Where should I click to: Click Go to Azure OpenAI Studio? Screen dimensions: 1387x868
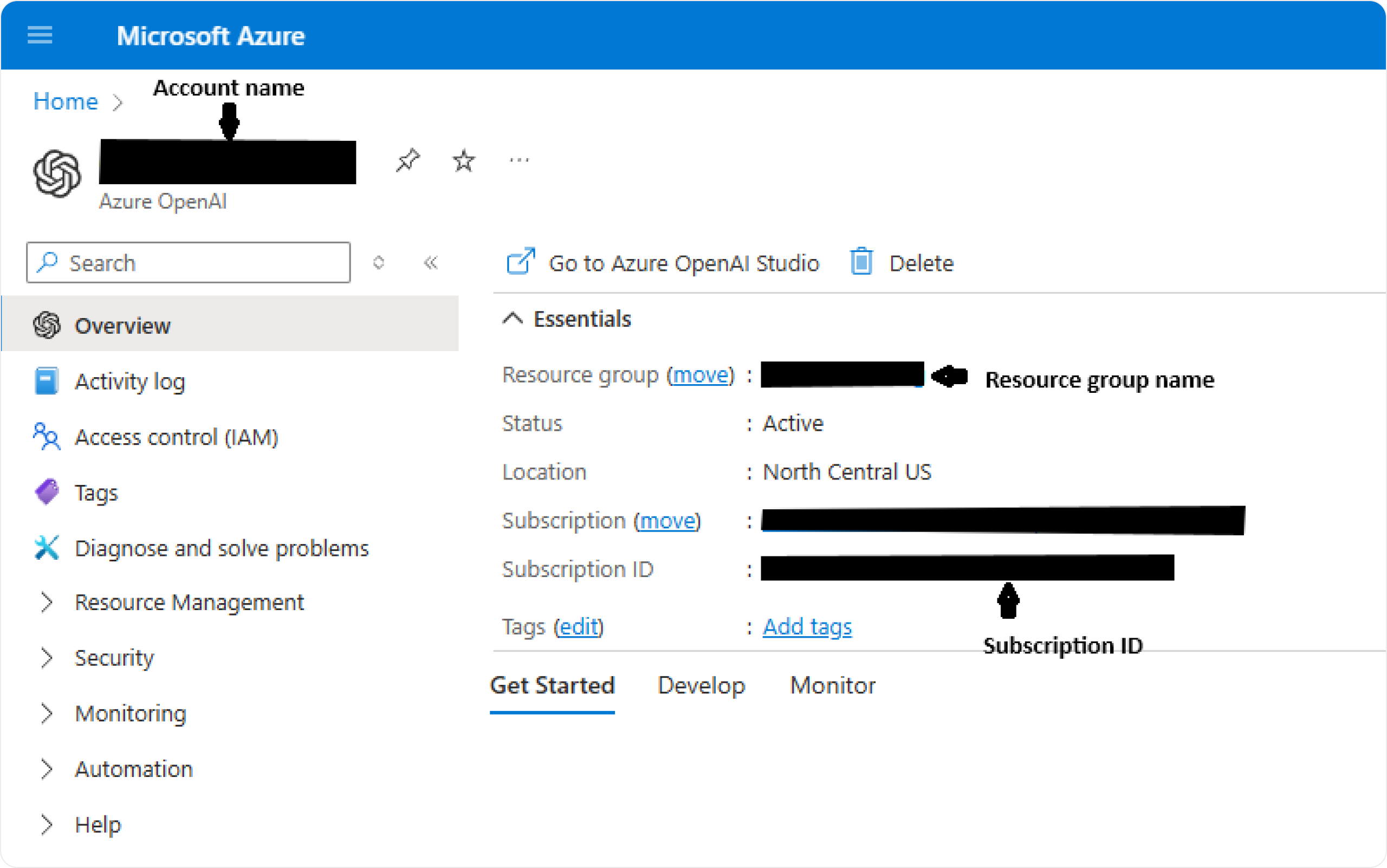coord(683,263)
